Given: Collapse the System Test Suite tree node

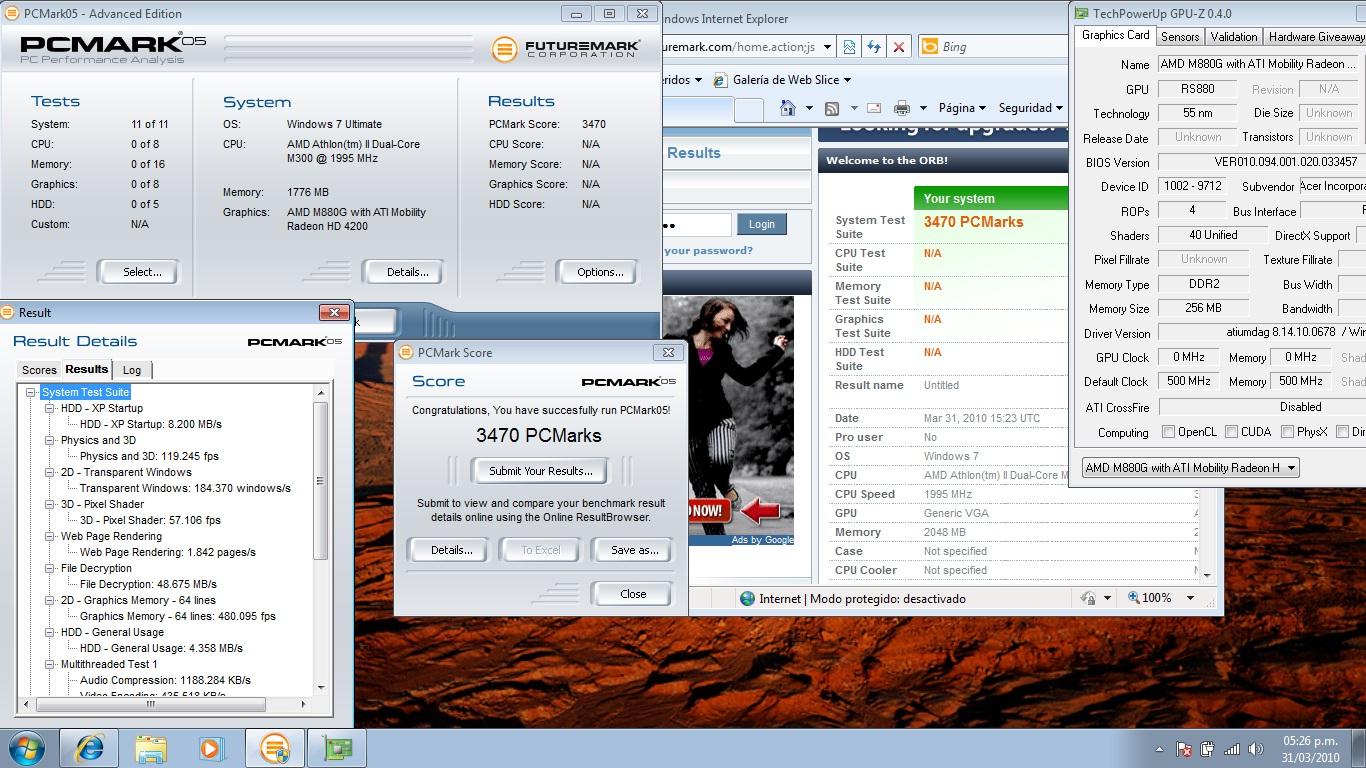Looking at the screenshot, I should (x=31, y=392).
